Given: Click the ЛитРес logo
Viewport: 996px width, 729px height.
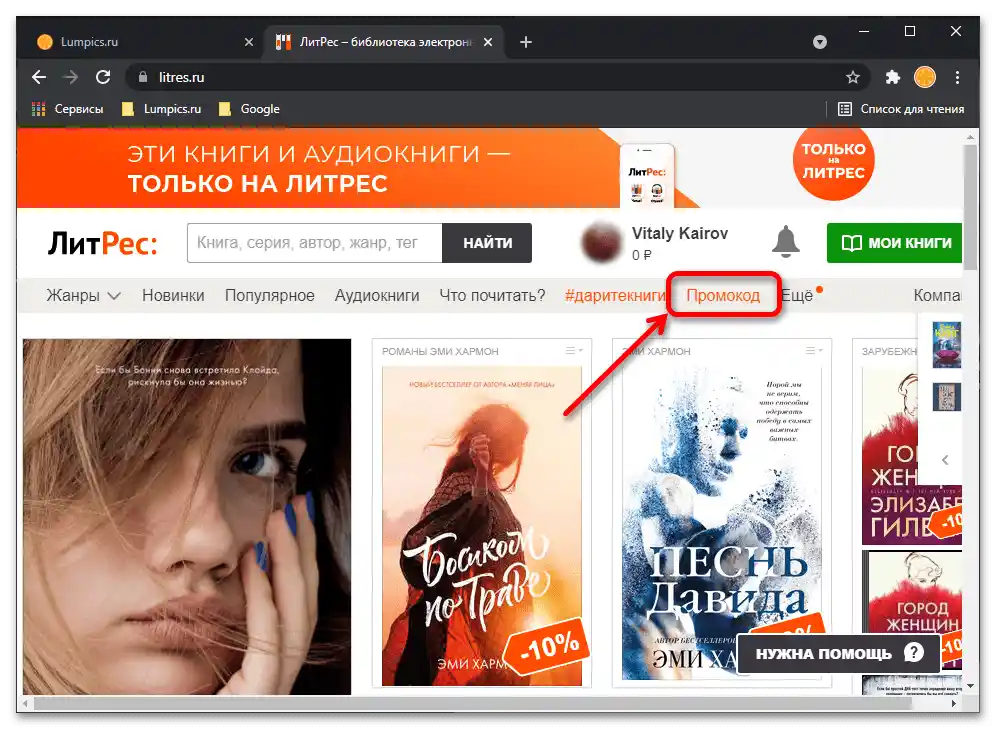Looking at the screenshot, I should [102, 244].
